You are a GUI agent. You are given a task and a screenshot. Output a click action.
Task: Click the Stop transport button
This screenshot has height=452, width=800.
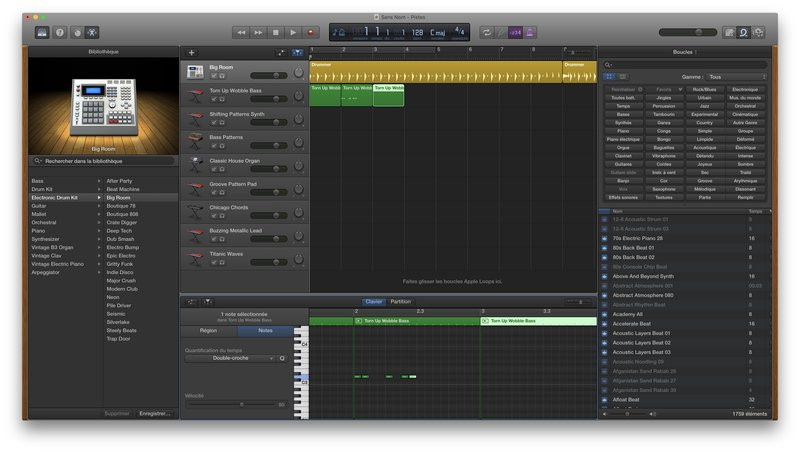(x=276, y=33)
